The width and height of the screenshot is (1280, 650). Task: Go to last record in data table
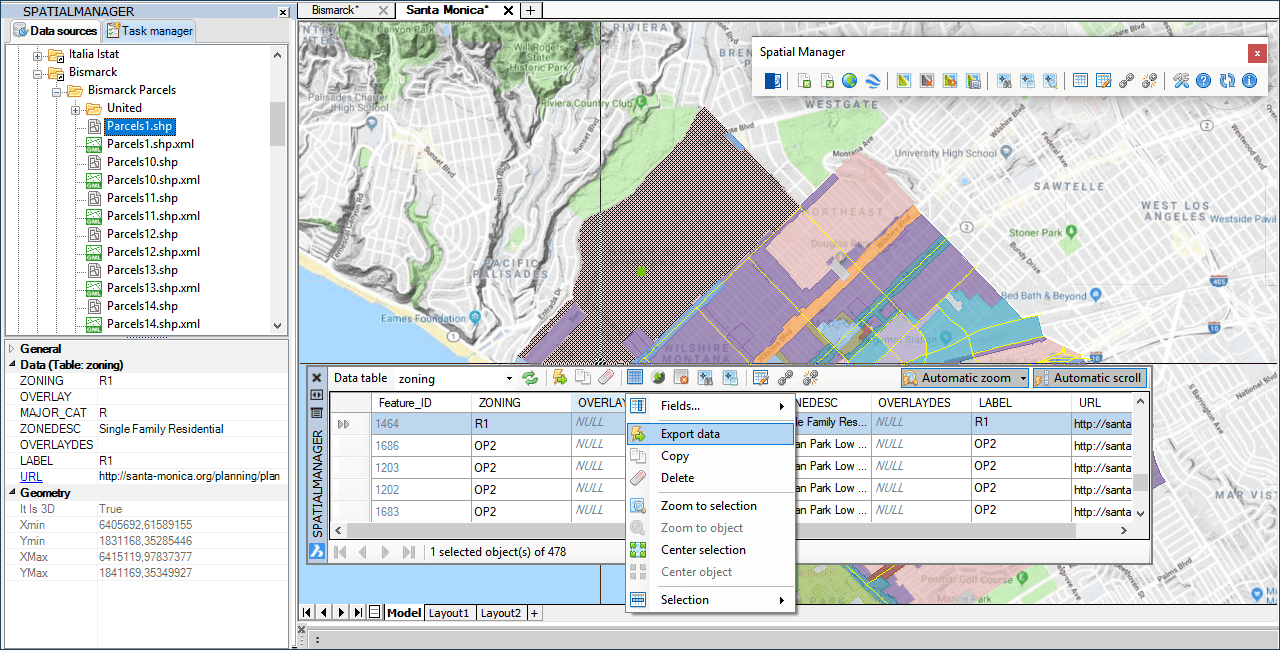tap(408, 552)
